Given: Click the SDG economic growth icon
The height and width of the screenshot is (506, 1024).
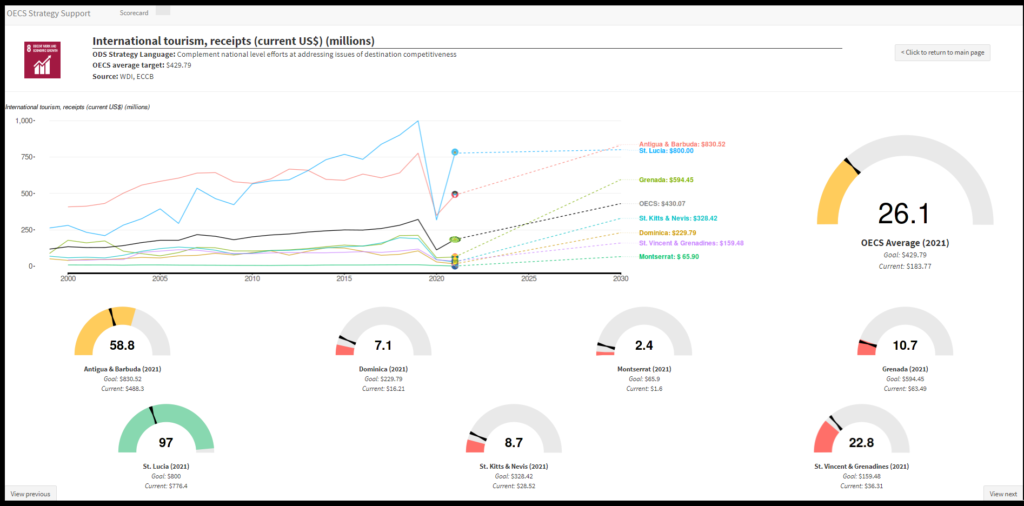Looking at the screenshot, I should pyautogui.click(x=43, y=60).
